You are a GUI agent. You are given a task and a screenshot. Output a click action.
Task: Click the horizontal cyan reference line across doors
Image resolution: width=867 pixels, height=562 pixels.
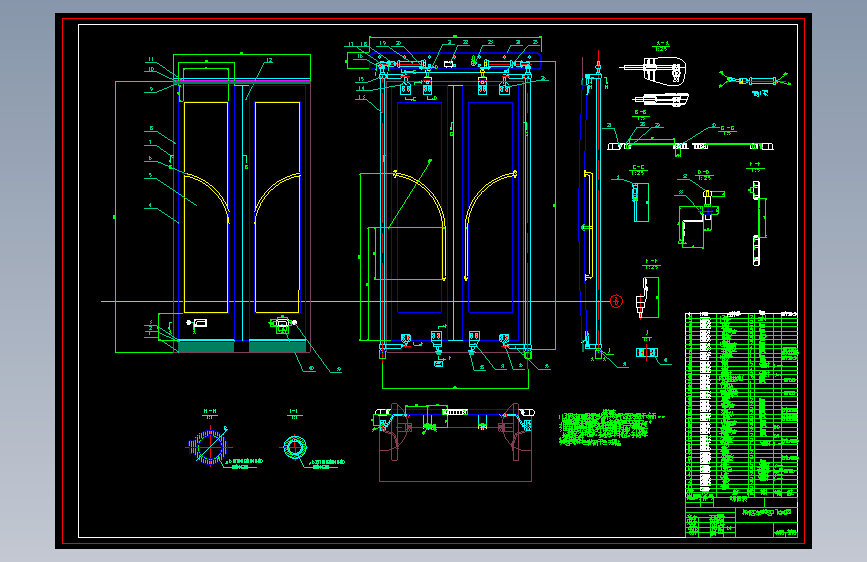pos(354,301)
